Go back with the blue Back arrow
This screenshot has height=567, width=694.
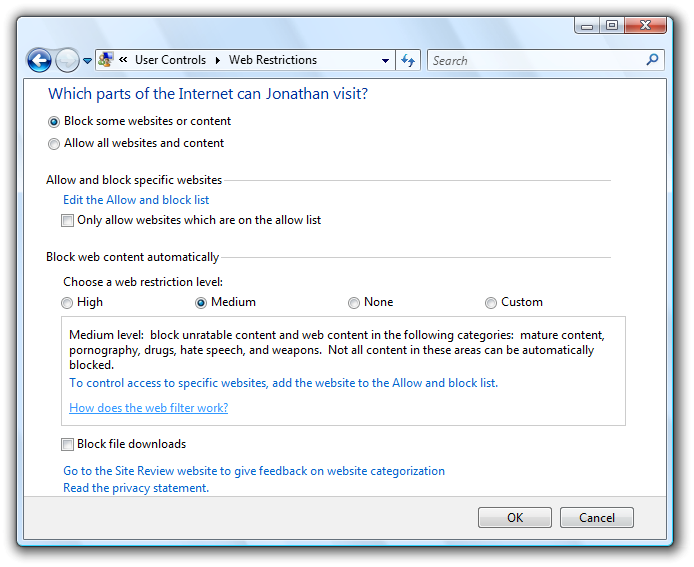point(39,60)
